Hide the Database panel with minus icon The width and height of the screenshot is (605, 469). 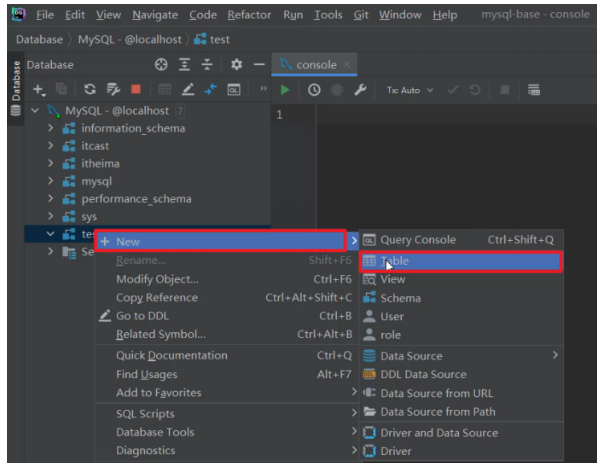pos(259,64)
